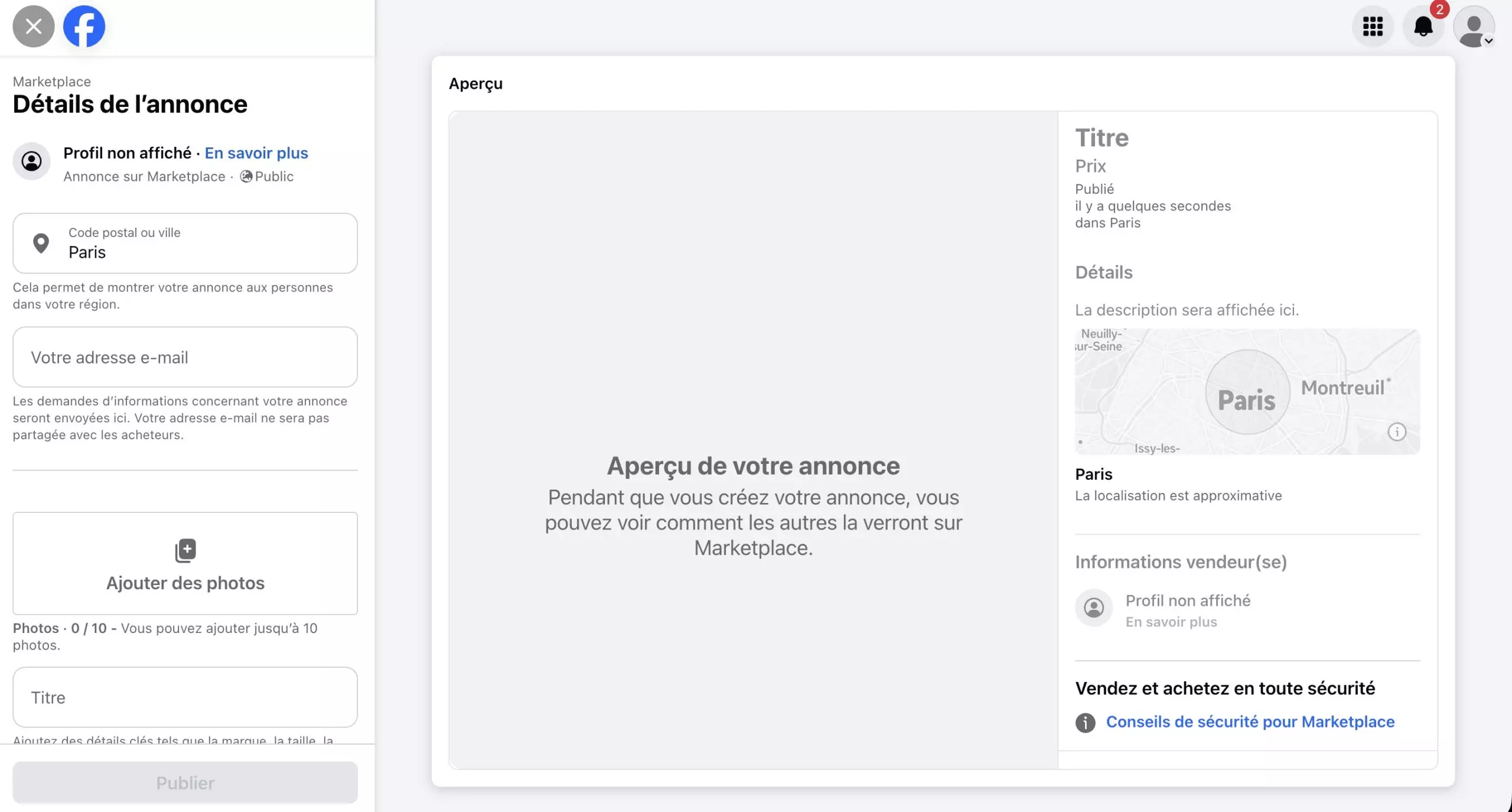This screenshot has height=812, width=1512.
Task: Click "En savoir plus" under seller information
Action: tap(1171, 622)
